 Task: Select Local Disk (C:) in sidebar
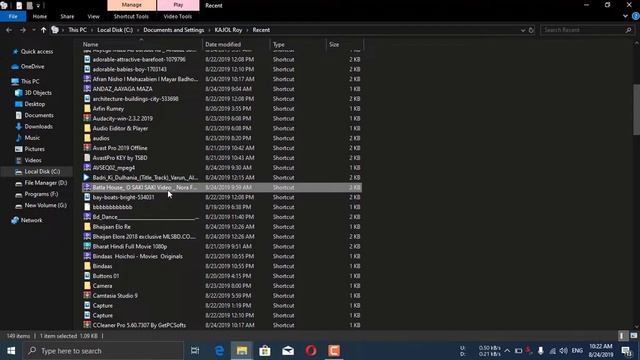tap(42, 171)
